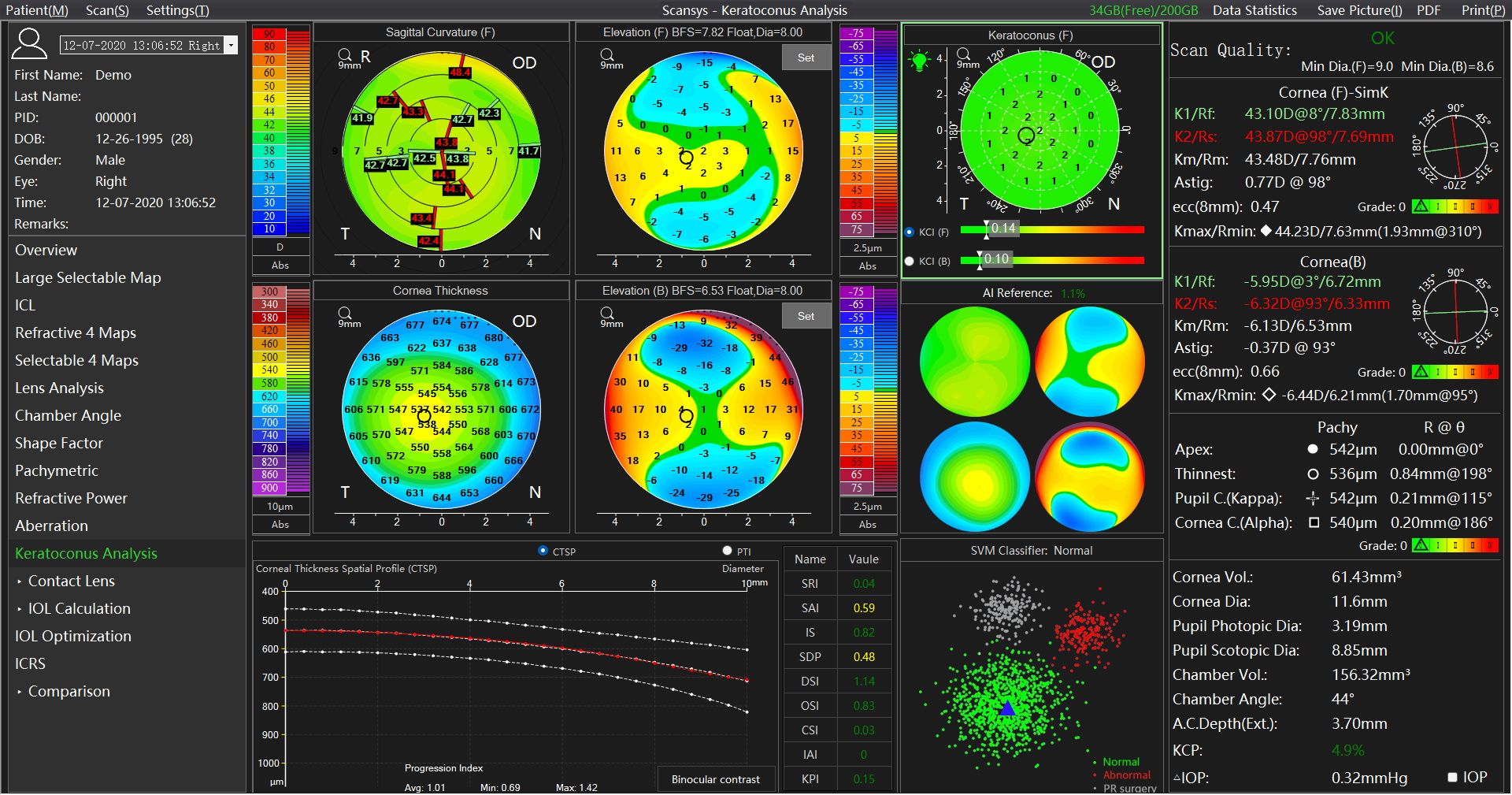Image resolution: width=1512 pixels, height=795 pixels.
Task: Click Set button on Elevation (F) map
Action: (806, 58)
